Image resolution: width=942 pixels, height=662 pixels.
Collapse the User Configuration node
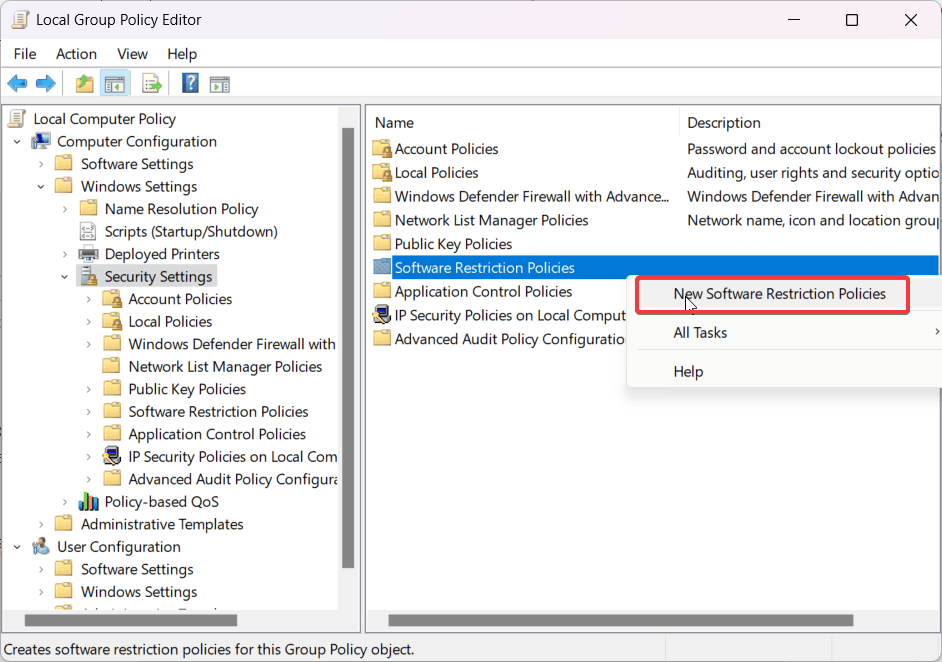tap(17, 547)
